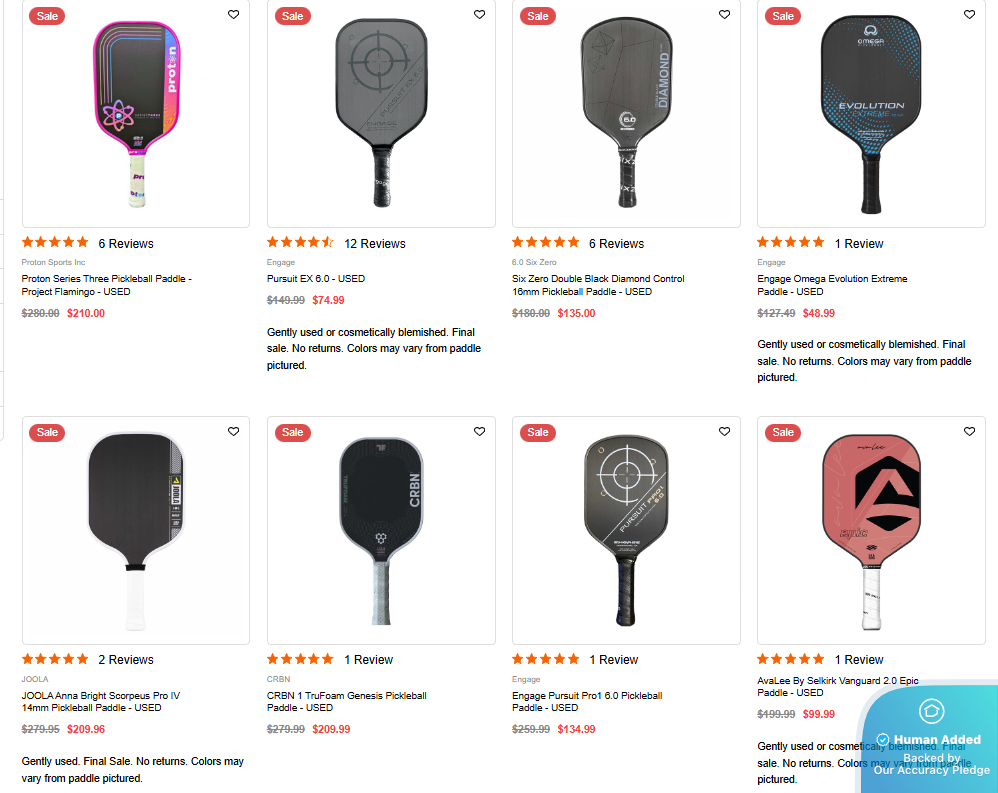Click the Human Added accuracy pledge badge

(930, 740)
